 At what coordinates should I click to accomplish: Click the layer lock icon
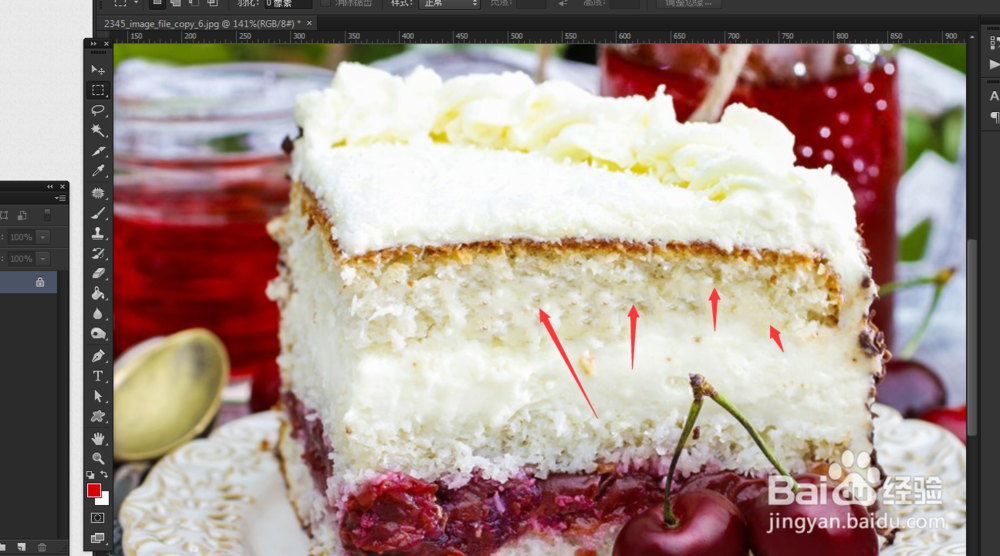point(40,282)
